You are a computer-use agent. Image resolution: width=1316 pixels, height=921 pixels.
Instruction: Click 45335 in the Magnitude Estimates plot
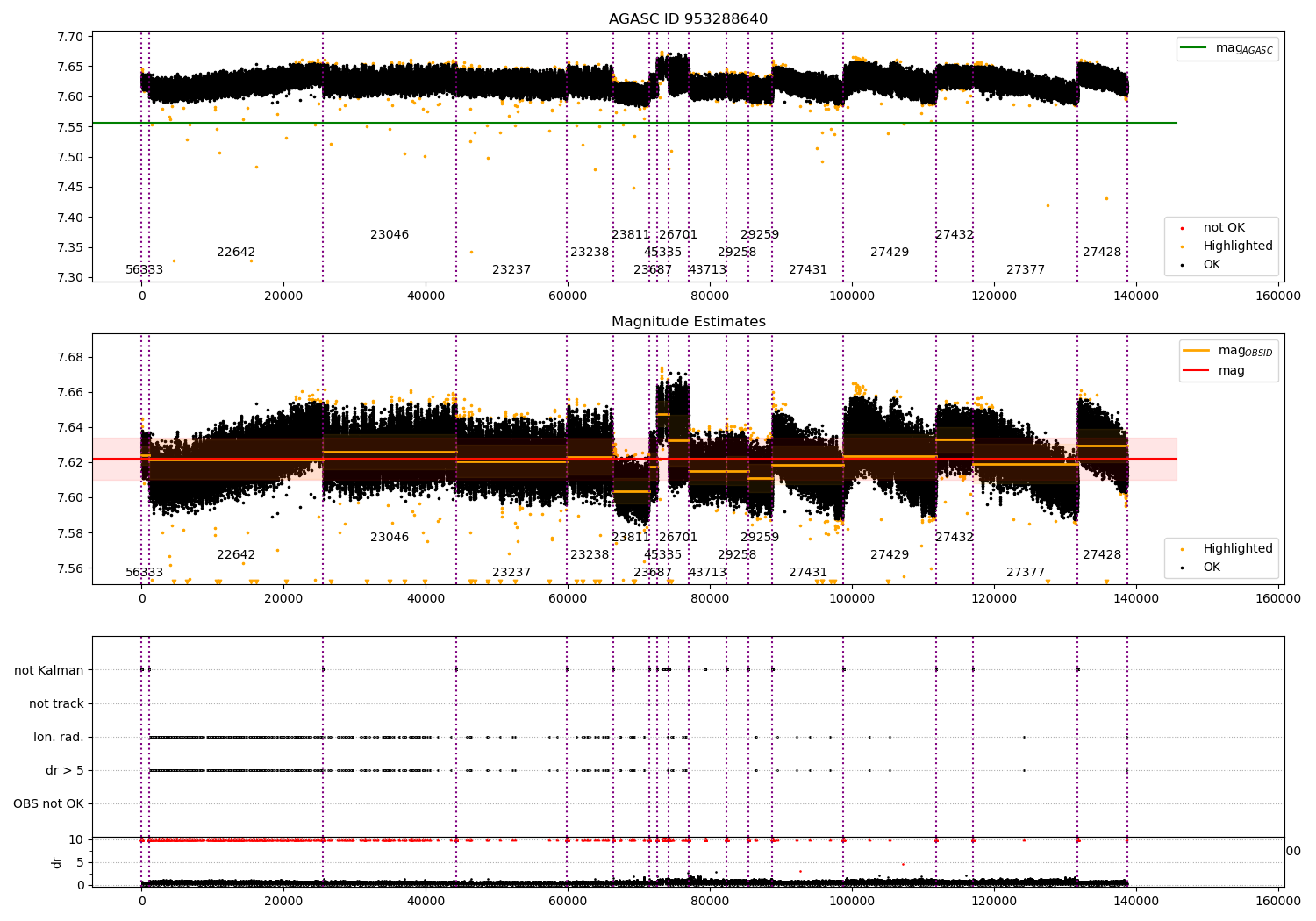click(662, 554)
